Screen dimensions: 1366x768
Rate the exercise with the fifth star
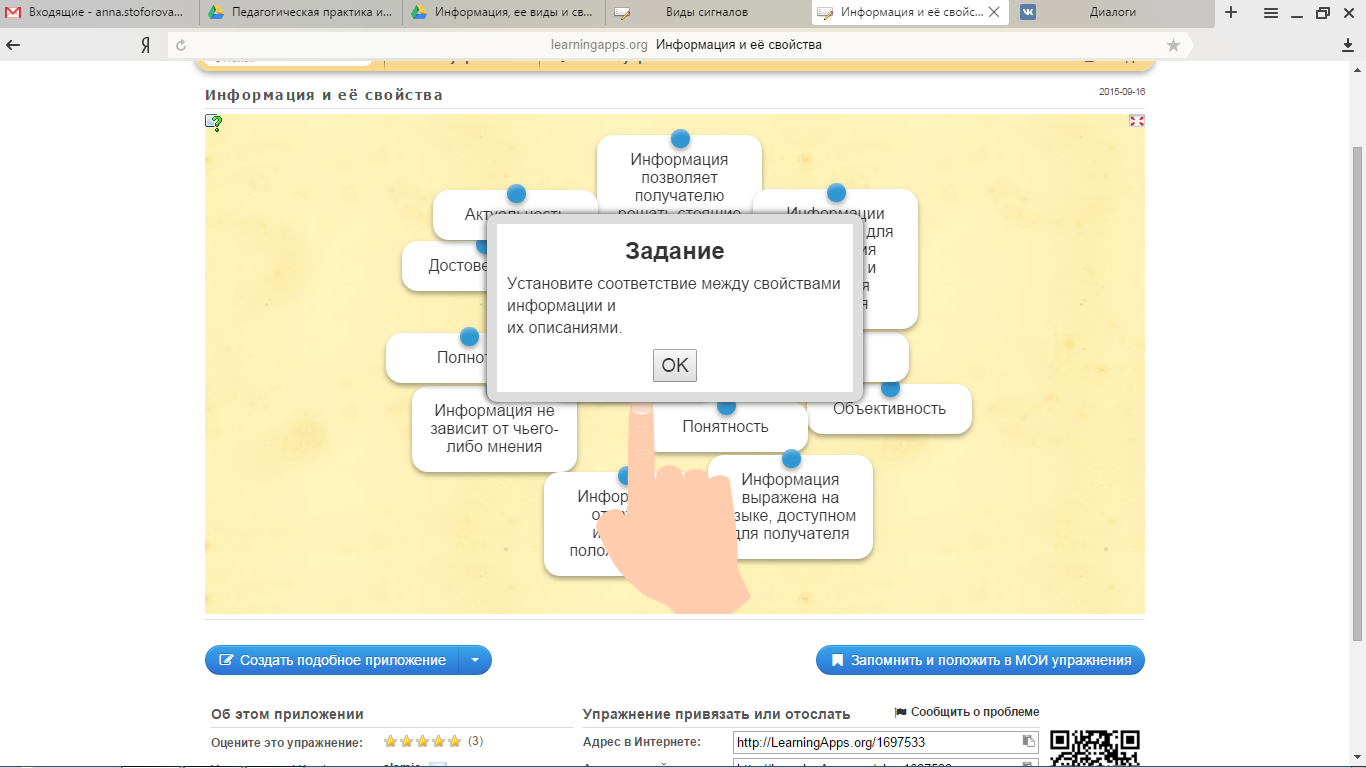click(455, 742)
